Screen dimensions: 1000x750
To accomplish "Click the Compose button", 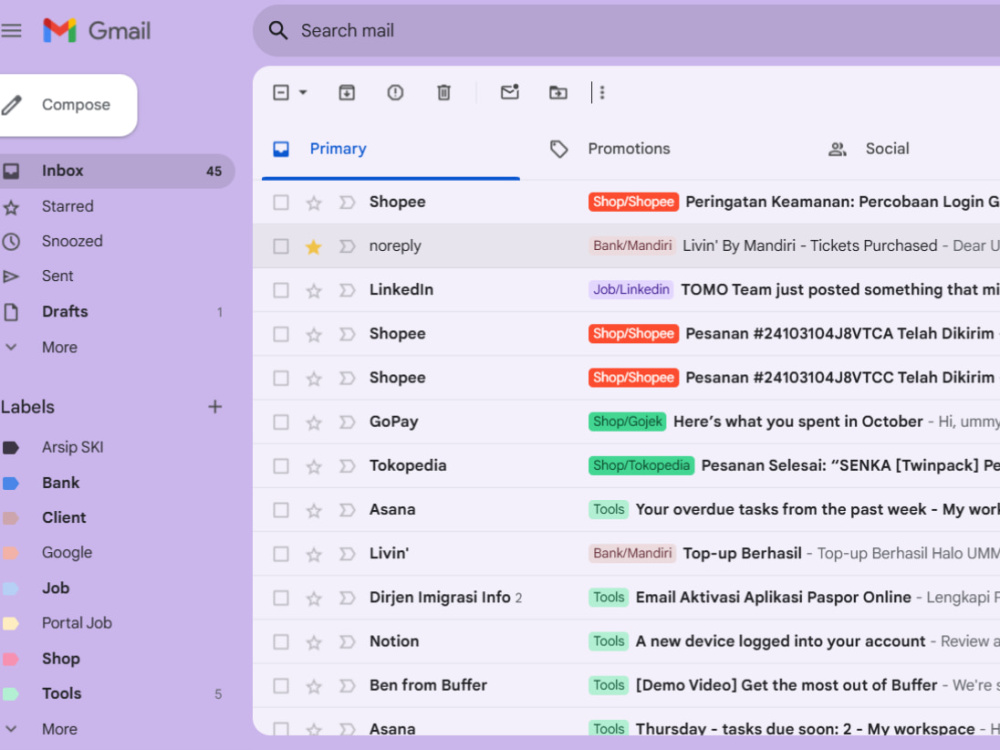I will [67, 105].
